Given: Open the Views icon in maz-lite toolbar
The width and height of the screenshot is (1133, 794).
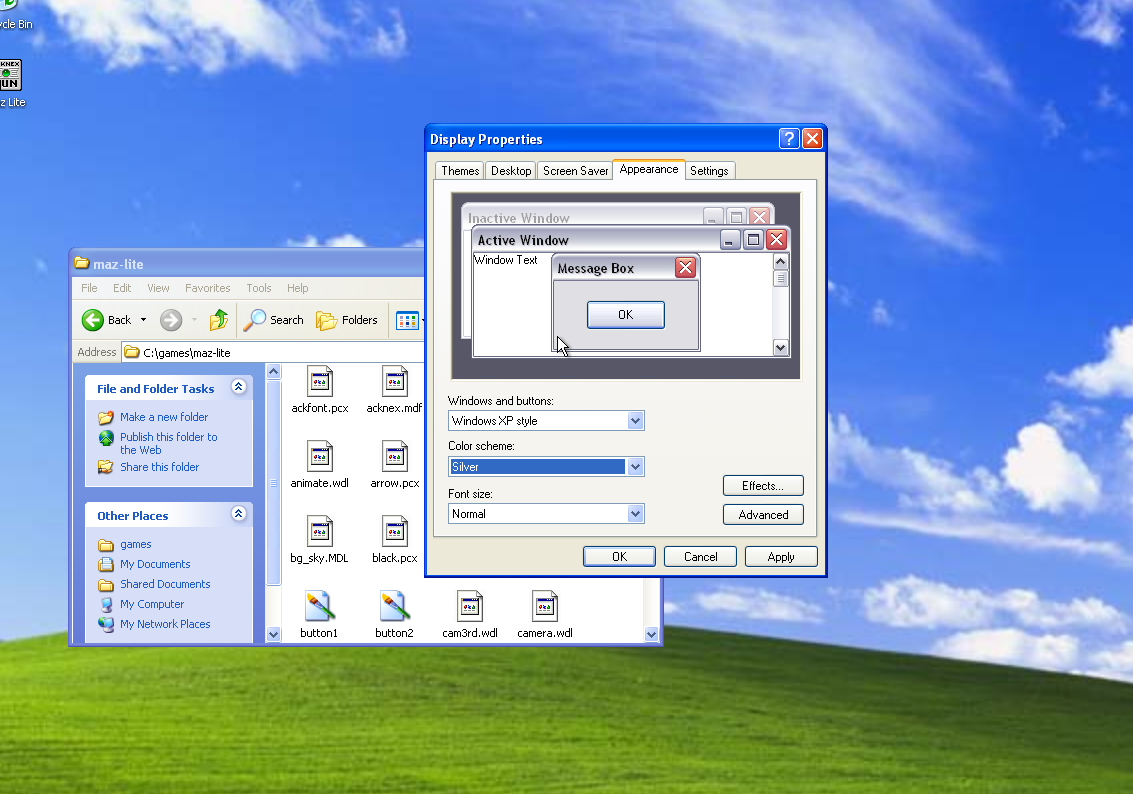Looking at the screenshot, I should (407, 320).
